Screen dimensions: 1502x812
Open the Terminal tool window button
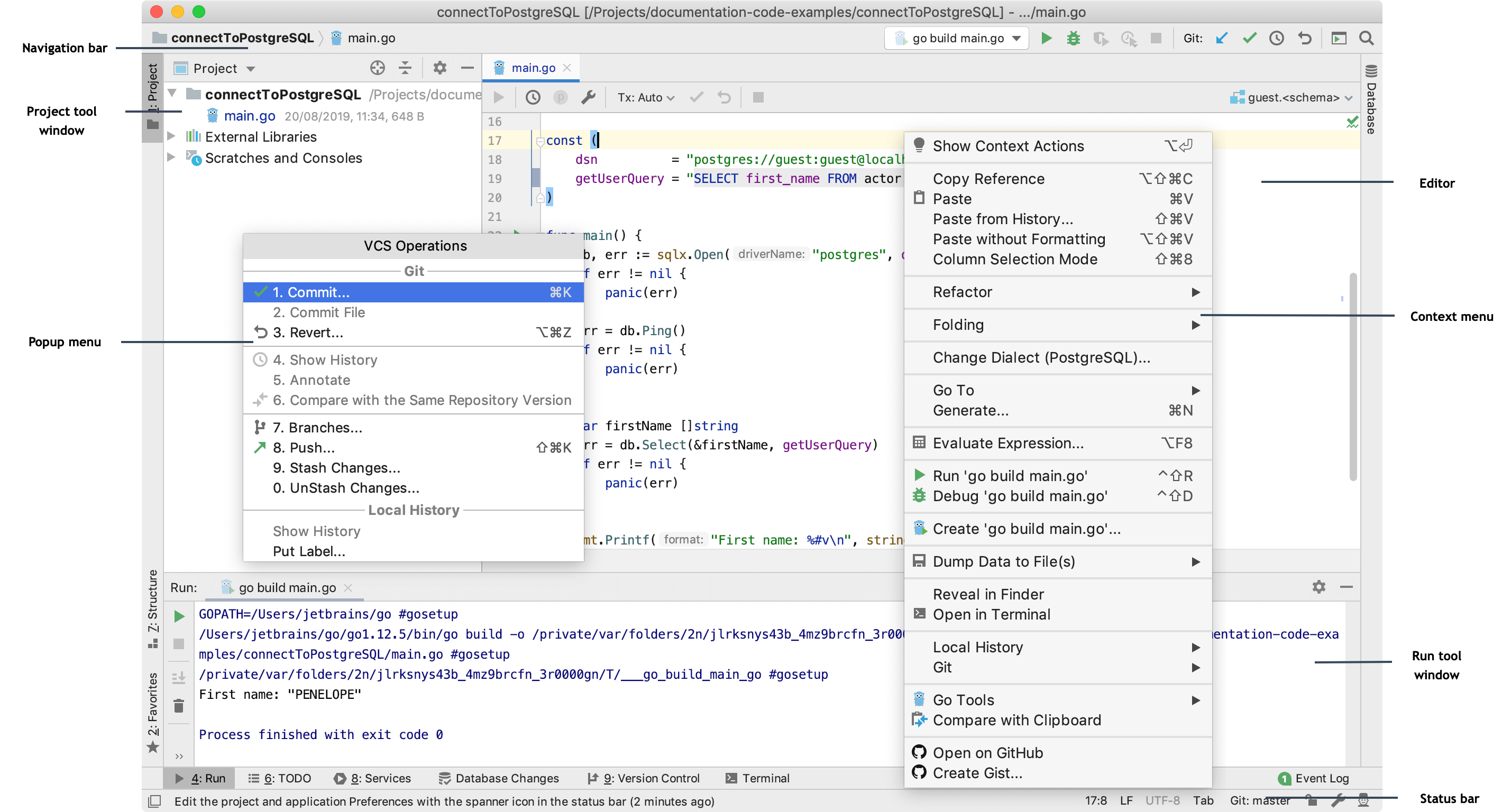point(757,778)
